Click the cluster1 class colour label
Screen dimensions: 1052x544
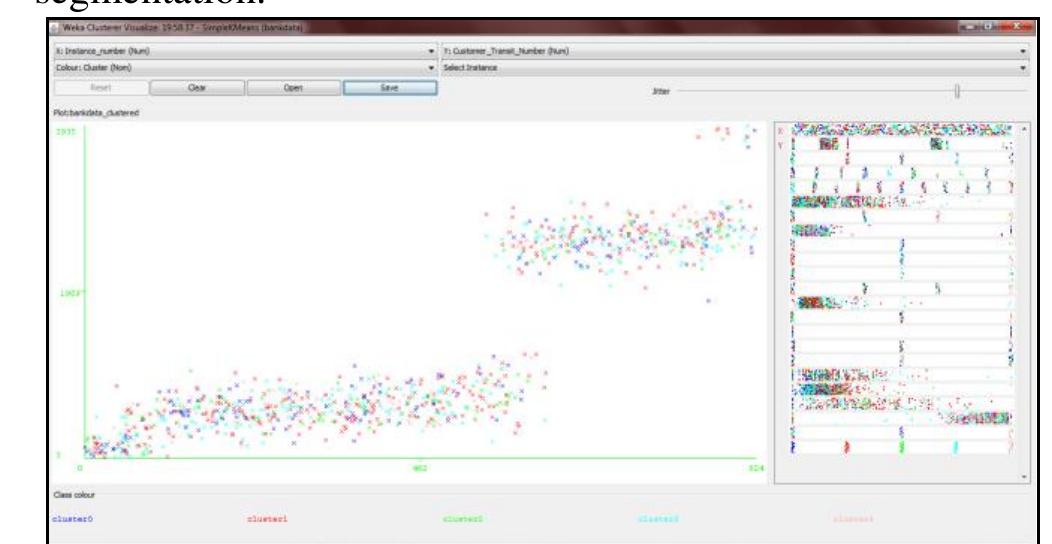click(267, 519)
